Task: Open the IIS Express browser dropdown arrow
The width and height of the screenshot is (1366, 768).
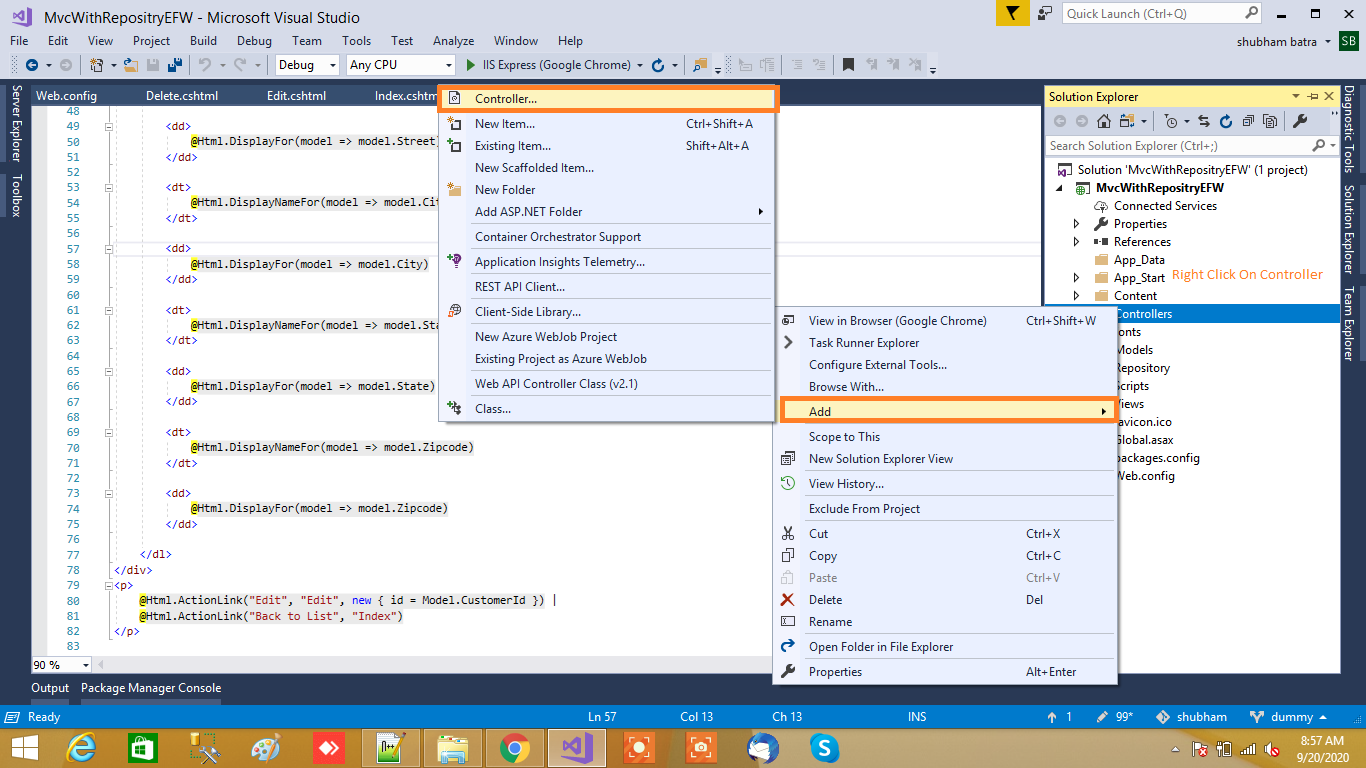Action: 640,65
